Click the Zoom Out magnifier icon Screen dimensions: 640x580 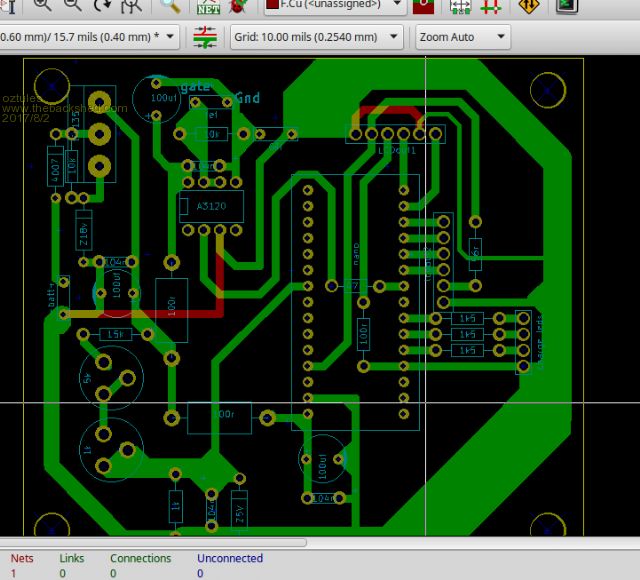[73, 5]
